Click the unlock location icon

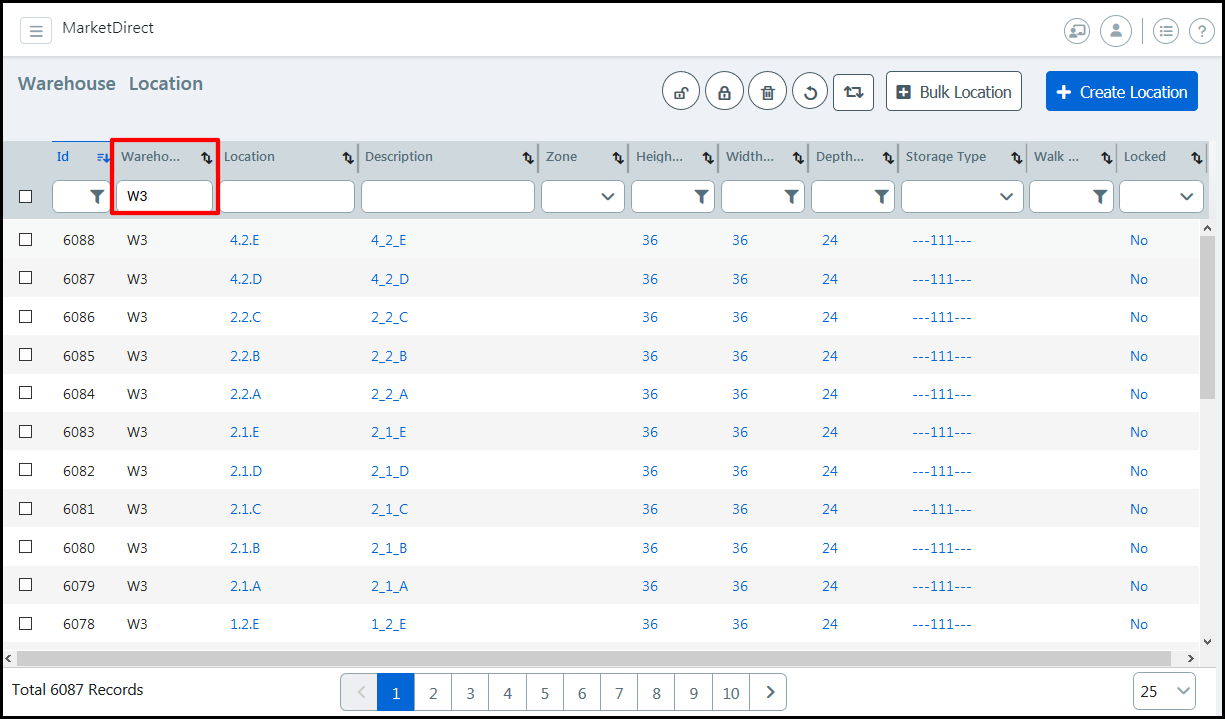pyautogui.click(x=681, y=92)
